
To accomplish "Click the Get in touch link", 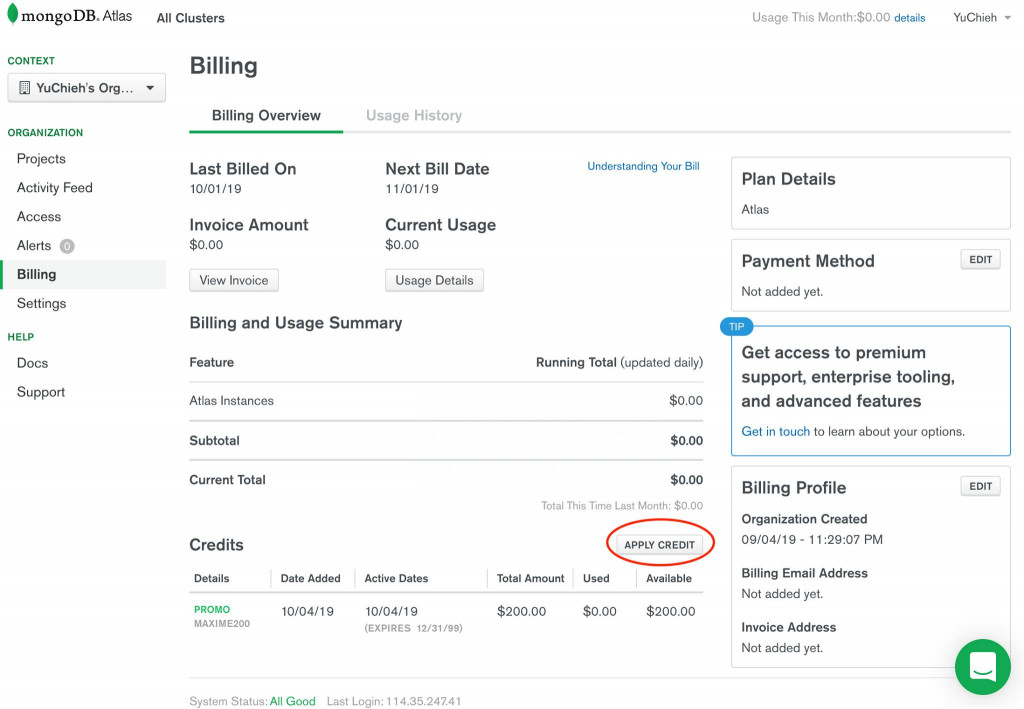I will (x=775, y=432).
